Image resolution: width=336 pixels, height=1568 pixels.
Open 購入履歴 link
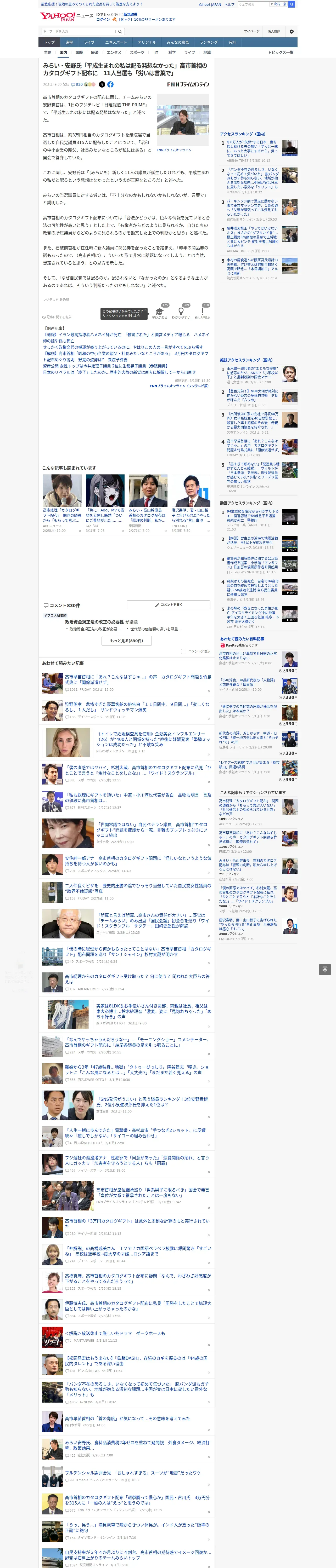274,32
